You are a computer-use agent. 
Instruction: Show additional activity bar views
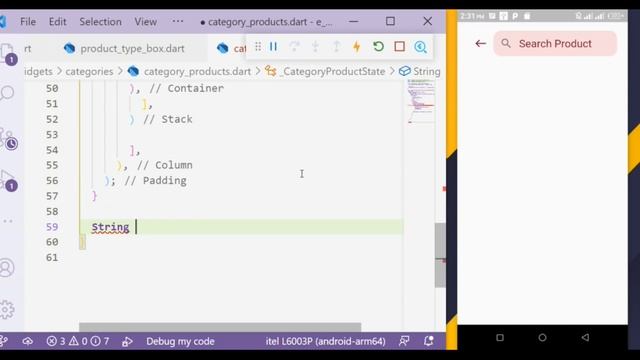8,221
